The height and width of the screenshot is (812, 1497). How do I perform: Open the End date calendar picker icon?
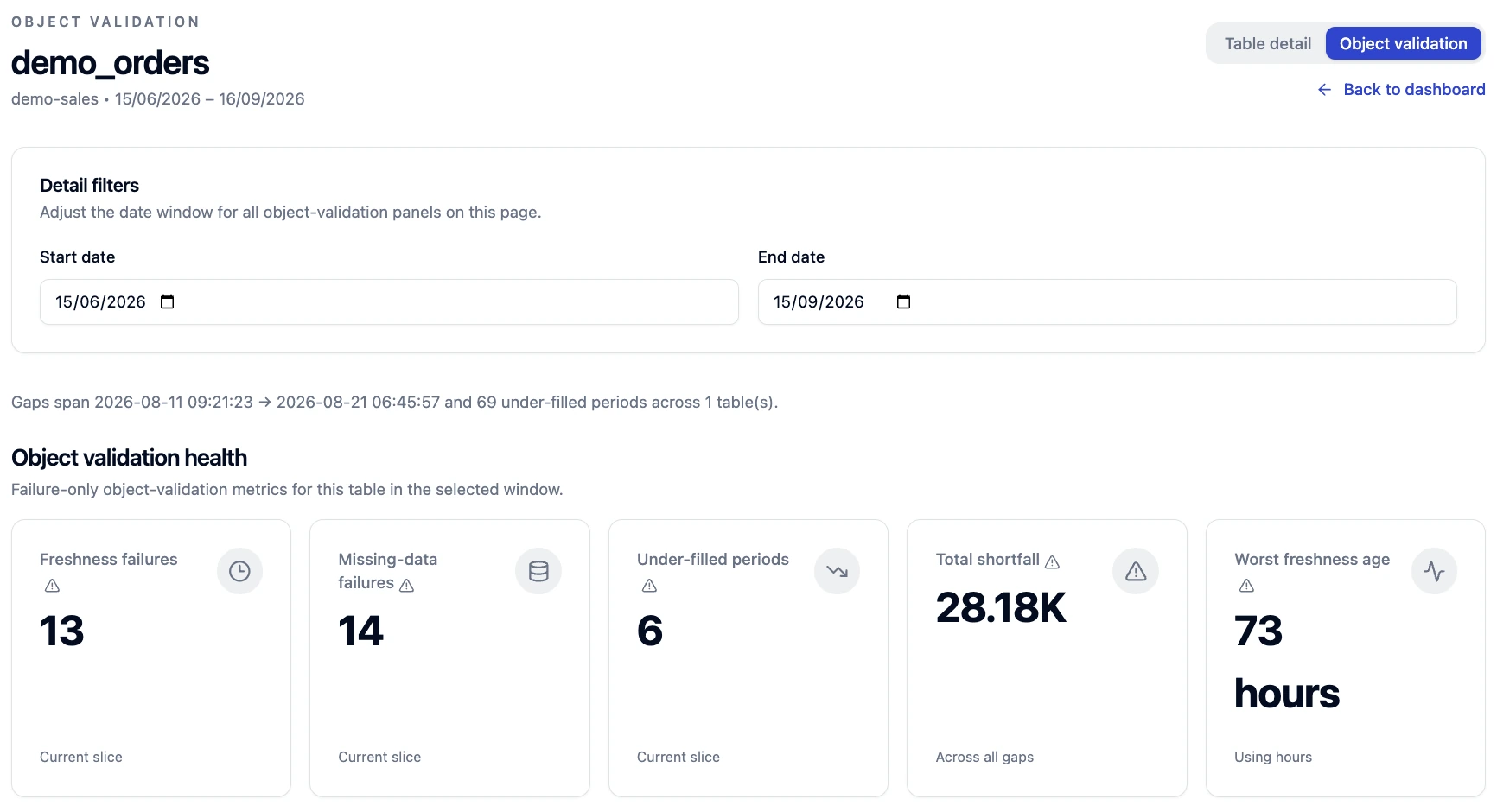903,301
